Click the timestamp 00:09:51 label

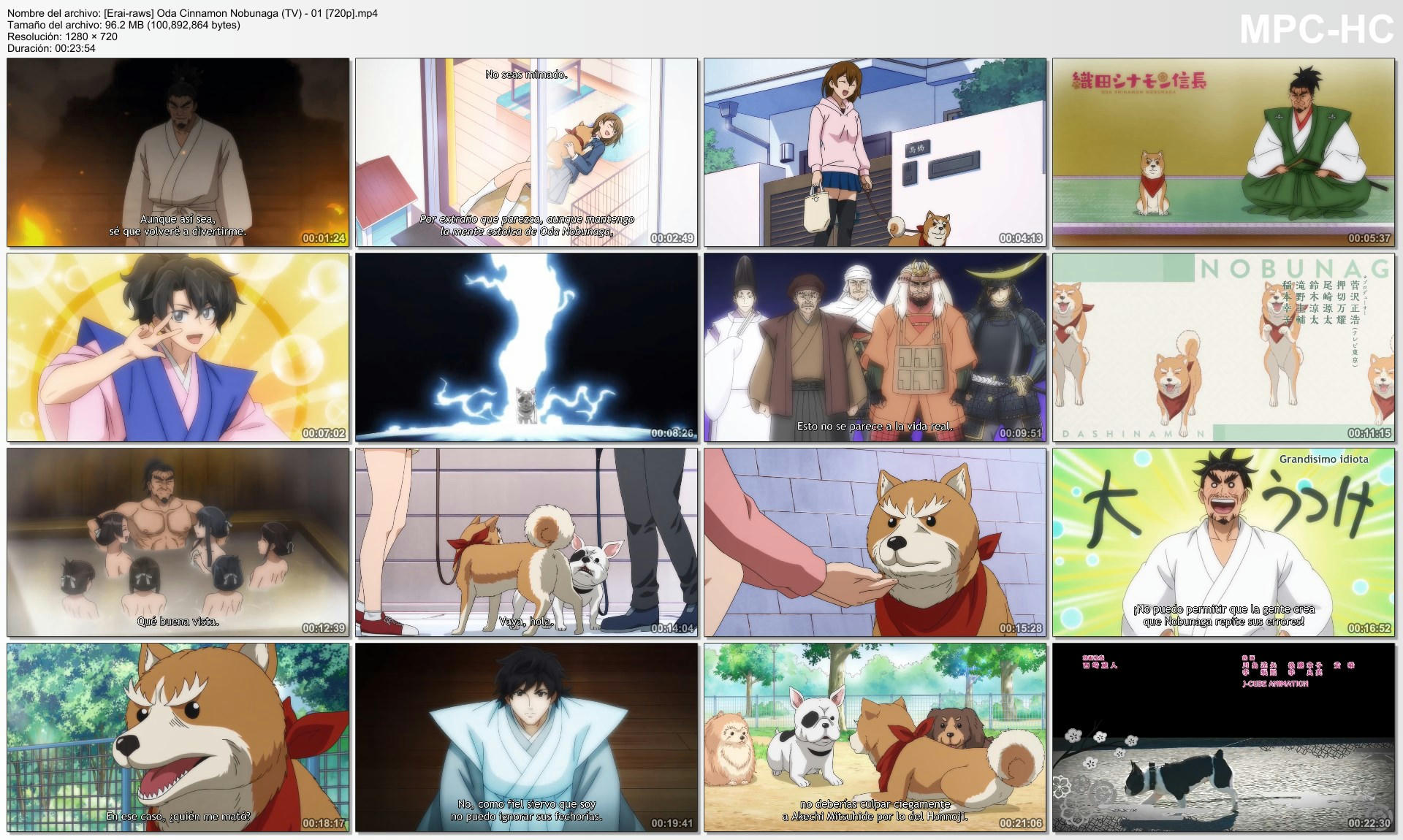1020,433
